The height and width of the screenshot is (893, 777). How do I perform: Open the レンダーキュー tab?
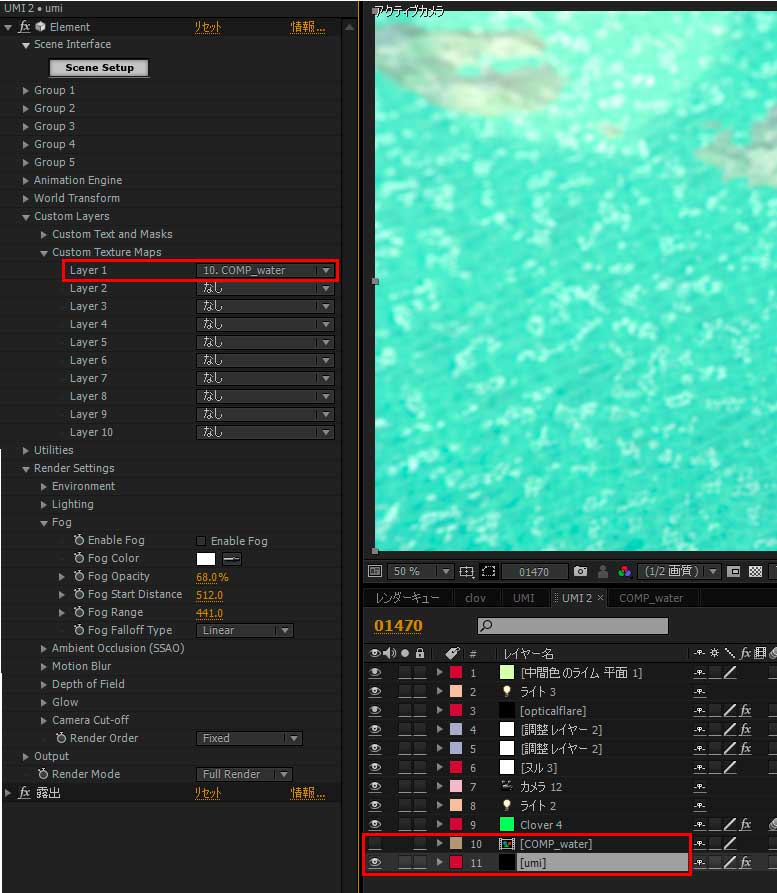click(x=407, y=598)
